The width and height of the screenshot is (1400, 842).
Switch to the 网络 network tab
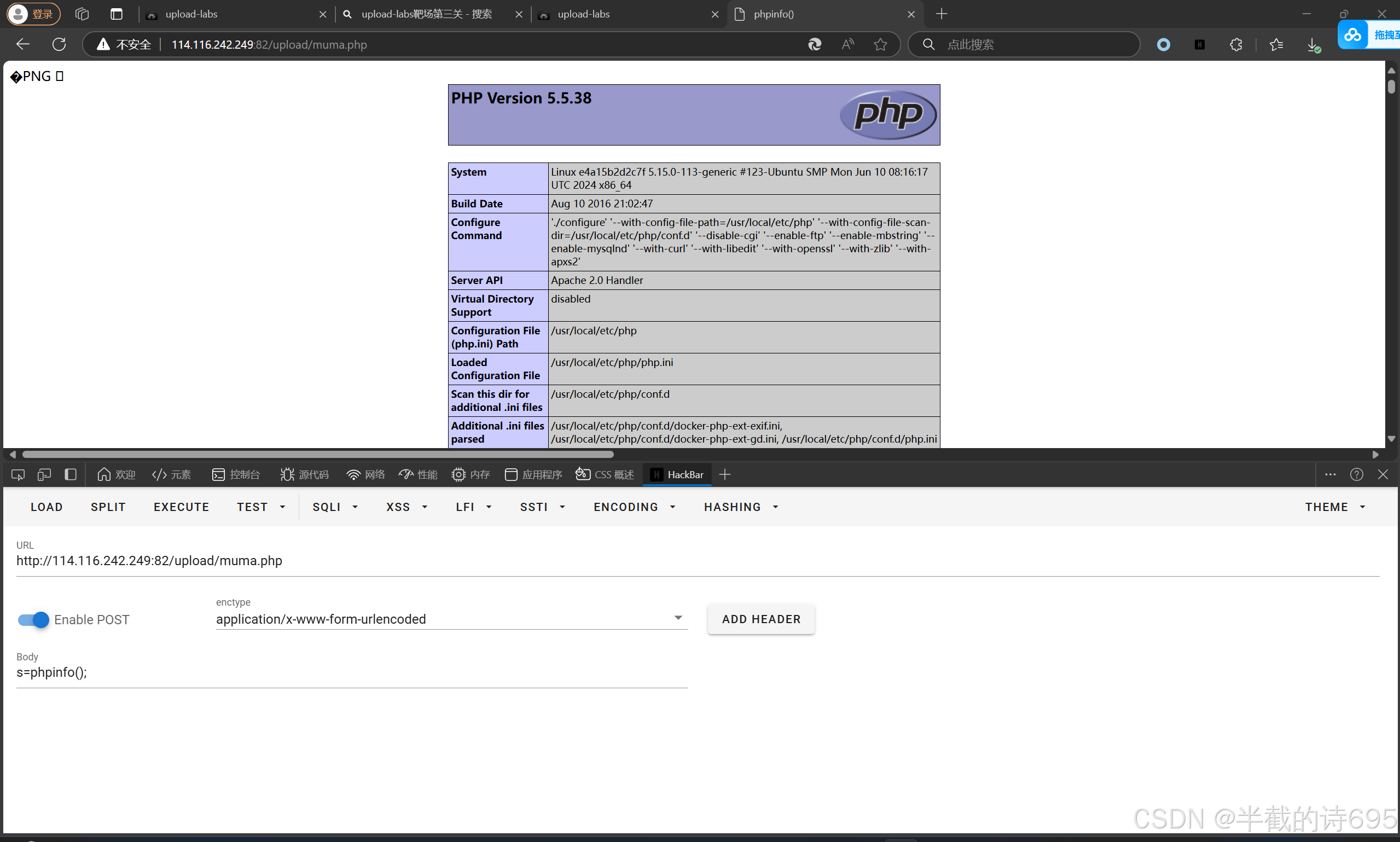(366, 474)
